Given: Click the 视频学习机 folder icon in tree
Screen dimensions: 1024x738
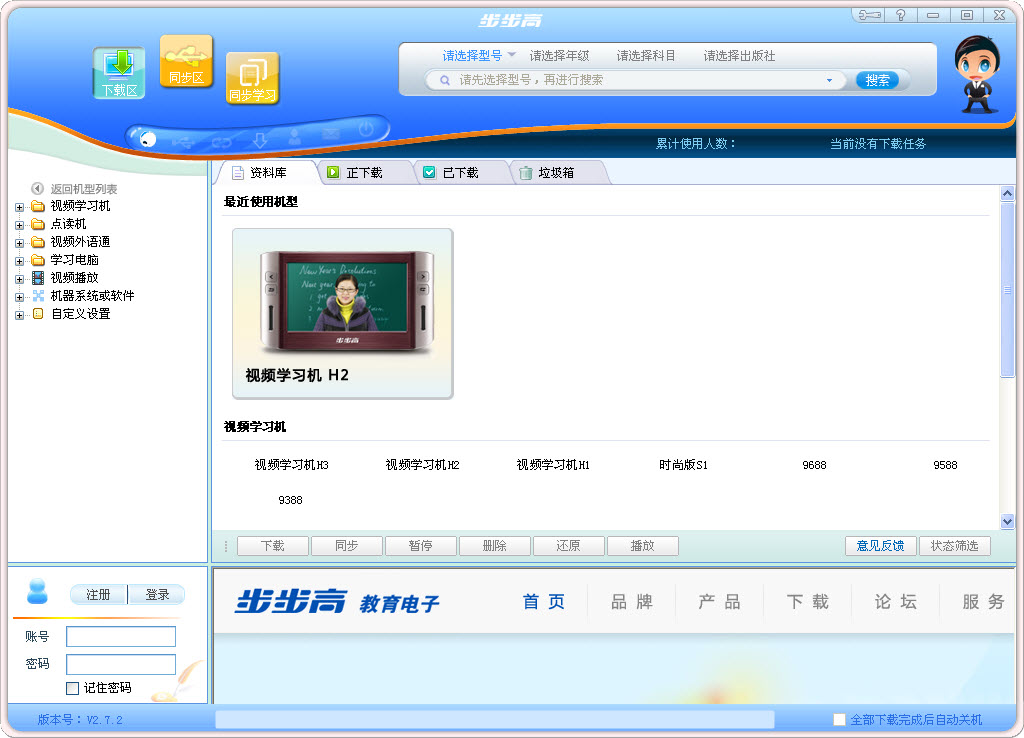Looking at the screenshot, I should pos(38,206).
